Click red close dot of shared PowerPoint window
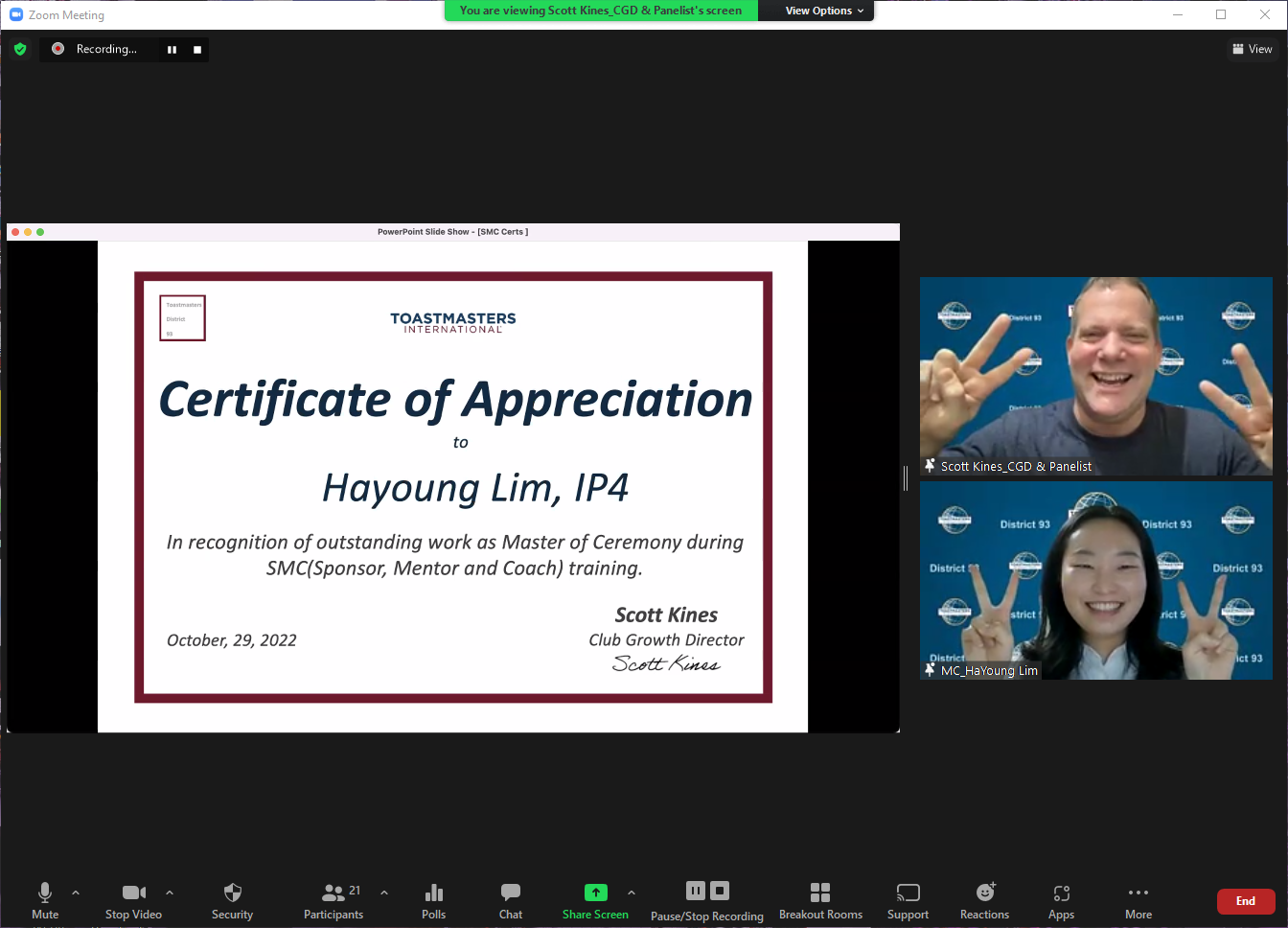 click(15, 232)
